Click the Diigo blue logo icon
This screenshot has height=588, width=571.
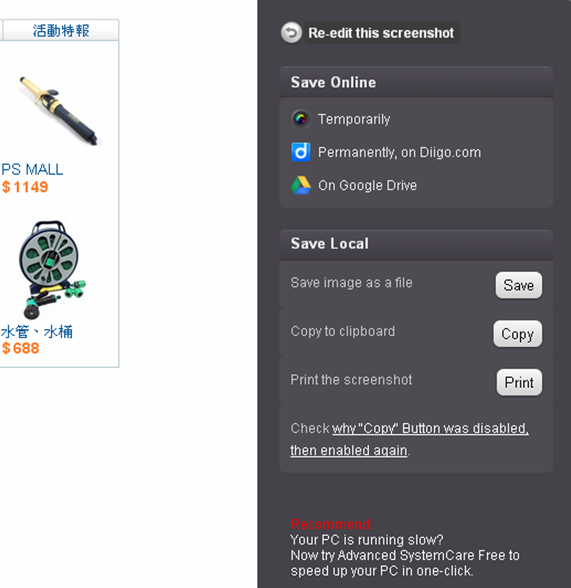click(x=301, y=152)
